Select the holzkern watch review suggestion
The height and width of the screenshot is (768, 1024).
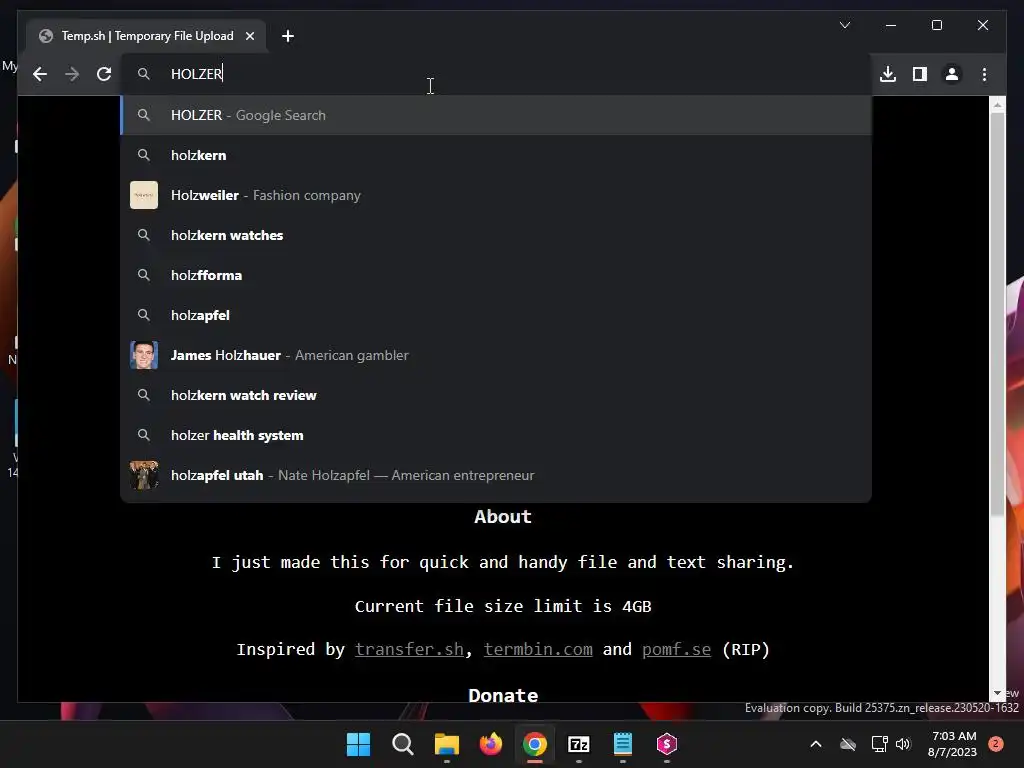click(x=496, y=395)
